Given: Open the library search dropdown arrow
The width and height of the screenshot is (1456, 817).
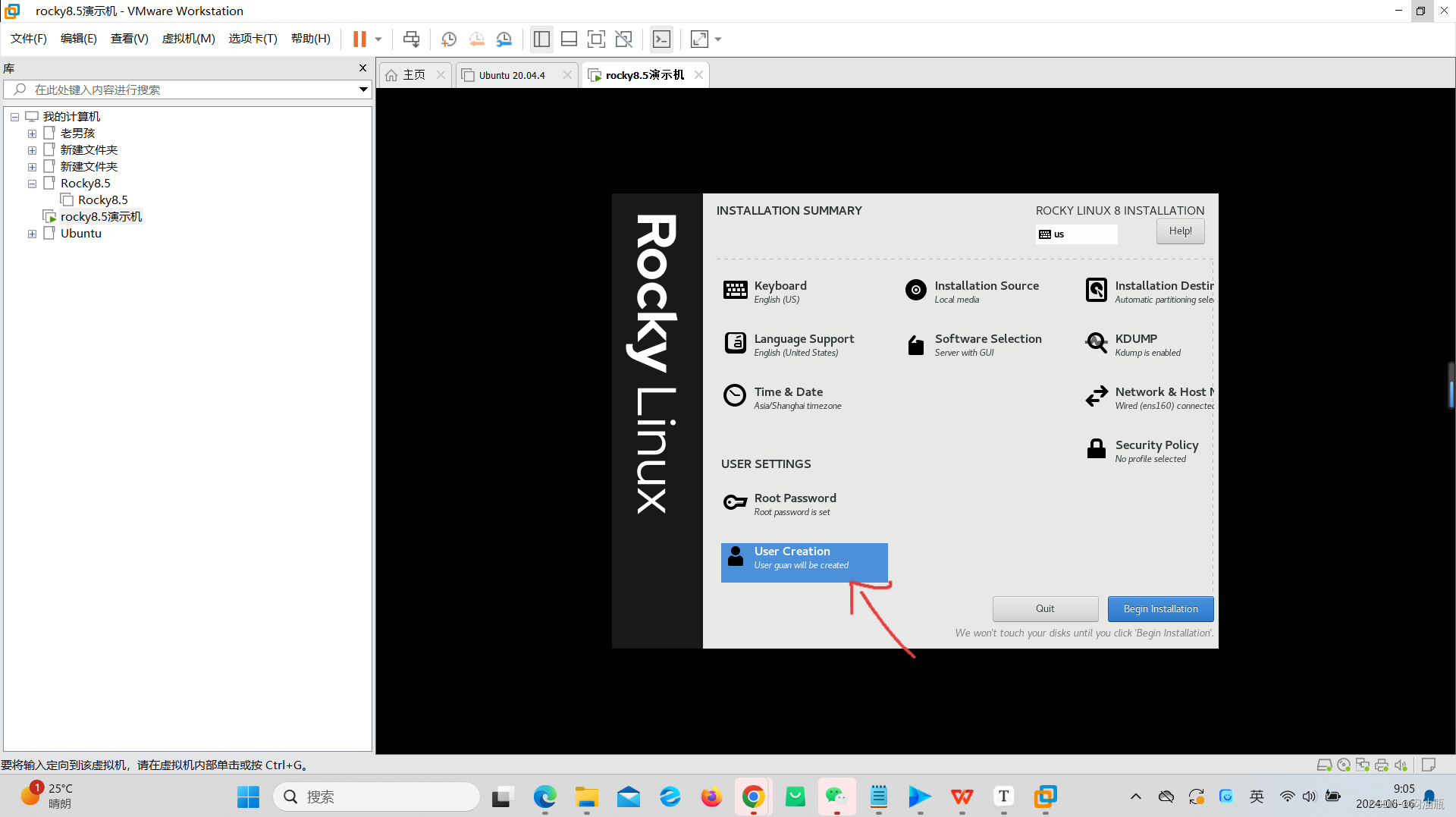Looking at the screenshot, I should point(363,90).
